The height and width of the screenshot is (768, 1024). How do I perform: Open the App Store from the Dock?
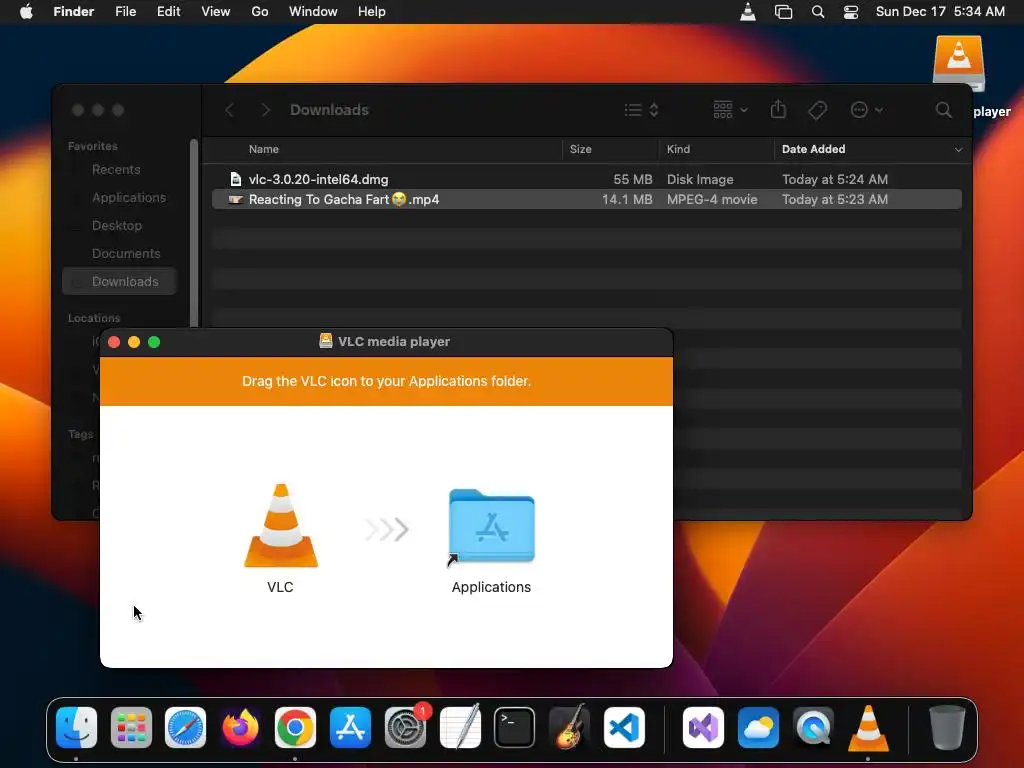tap(350, 727)
